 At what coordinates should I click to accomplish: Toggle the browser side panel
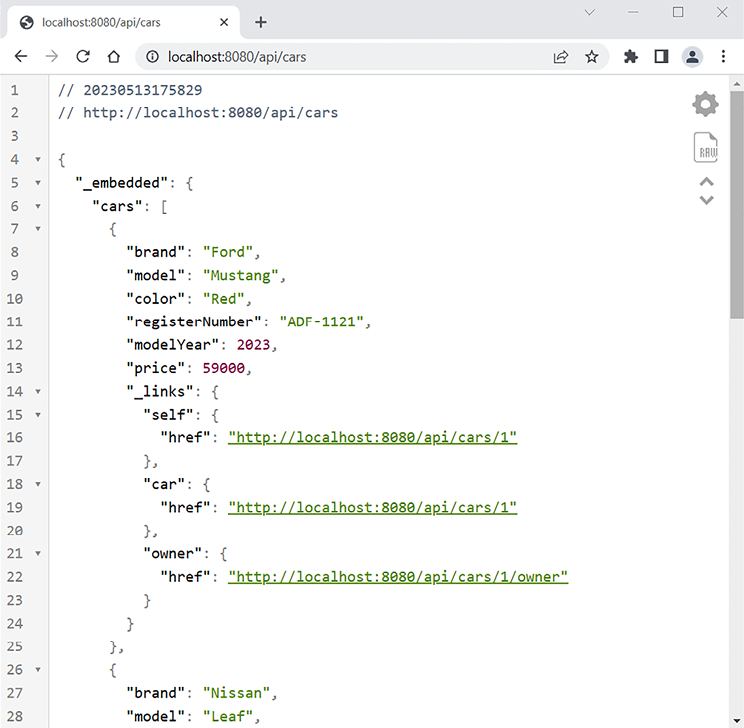coord(661,57)
